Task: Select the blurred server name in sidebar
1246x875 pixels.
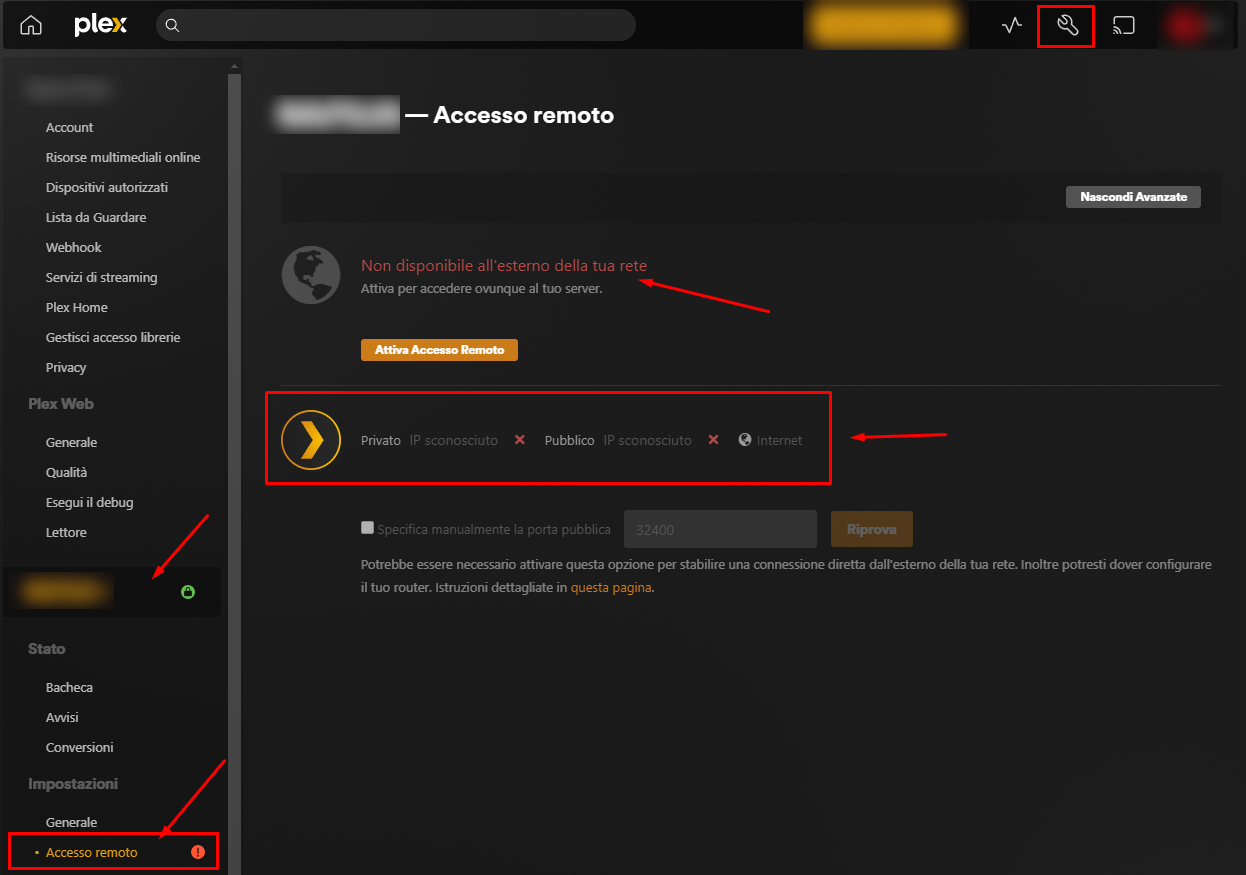Action: point(66,592)
